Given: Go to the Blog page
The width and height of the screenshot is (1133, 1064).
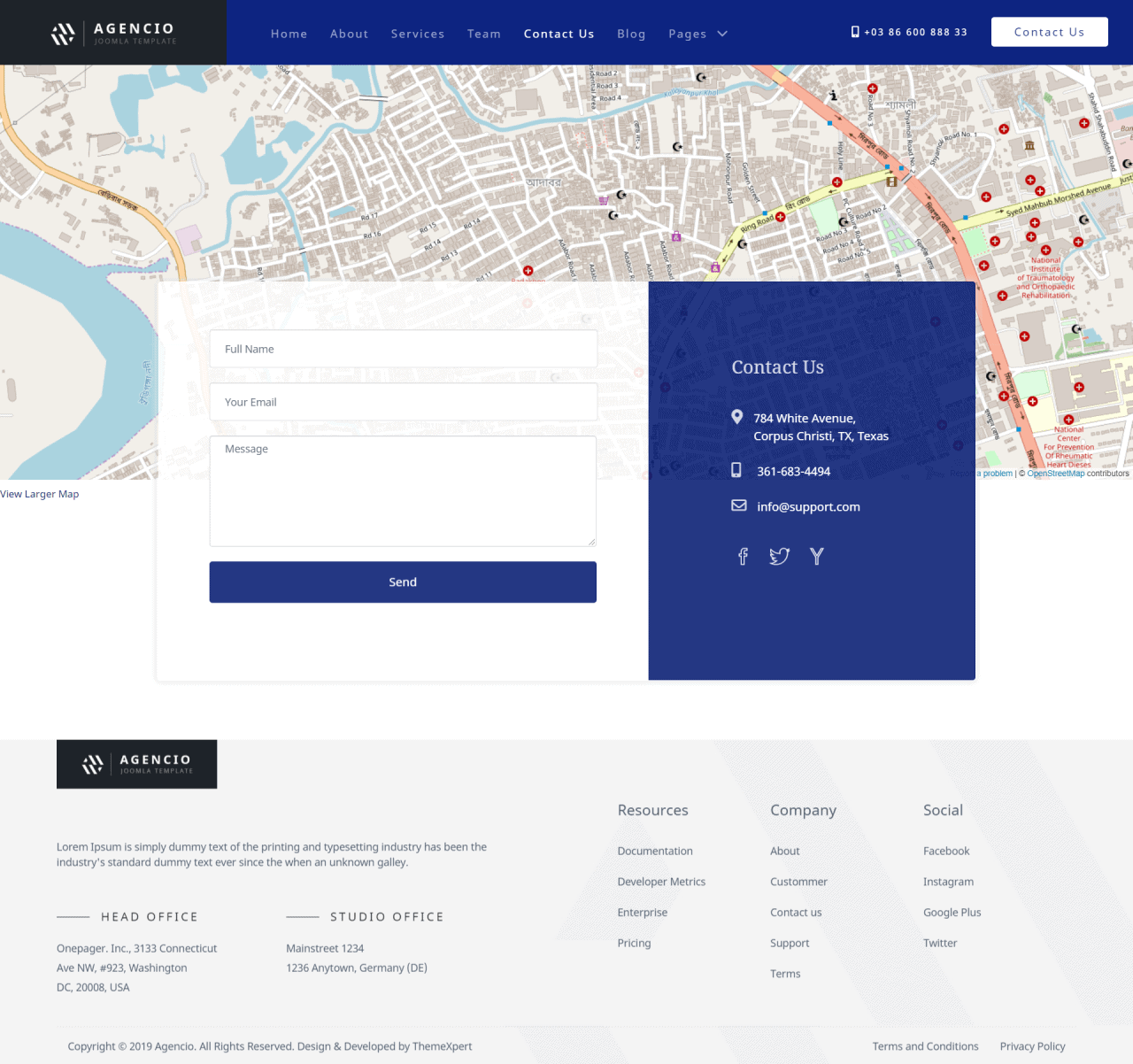Looking at the screenshot, I should point(631,34).
